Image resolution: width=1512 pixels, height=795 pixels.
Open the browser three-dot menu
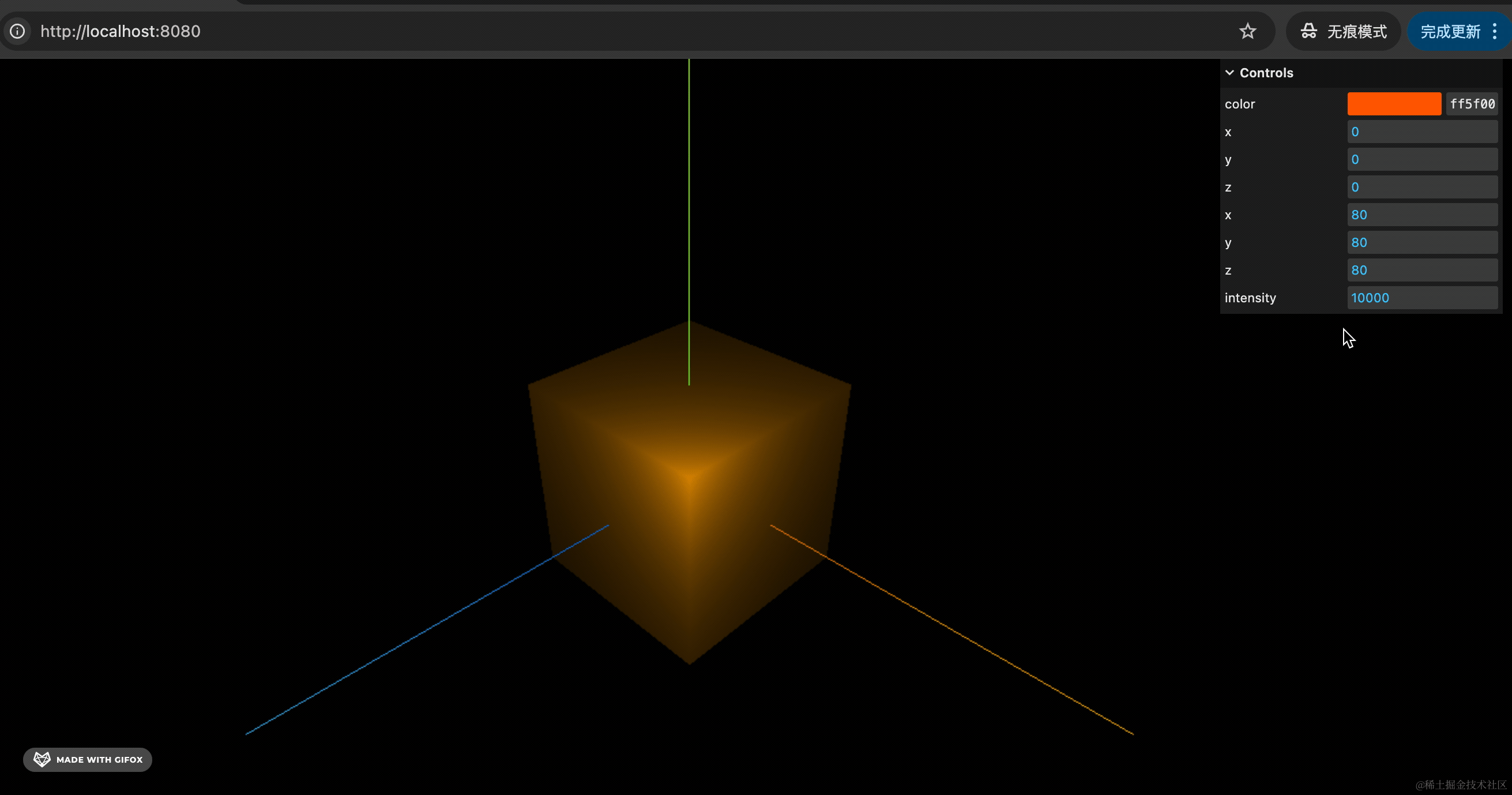[1495, 31]
